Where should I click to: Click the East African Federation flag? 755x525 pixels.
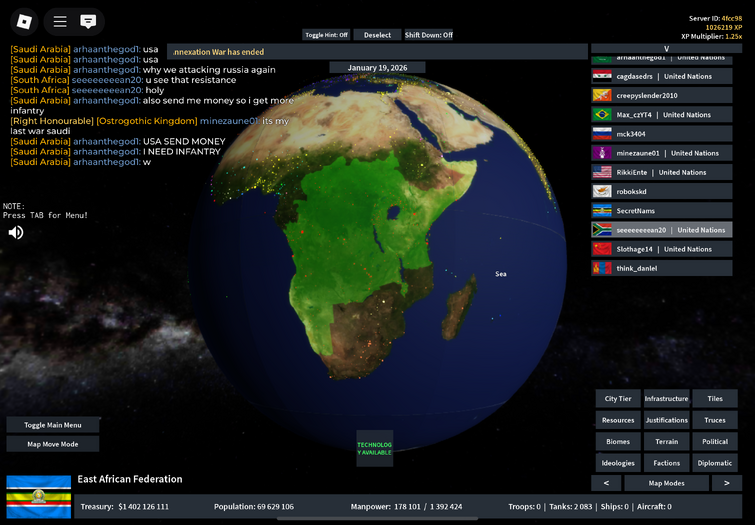tap(39, 497)
